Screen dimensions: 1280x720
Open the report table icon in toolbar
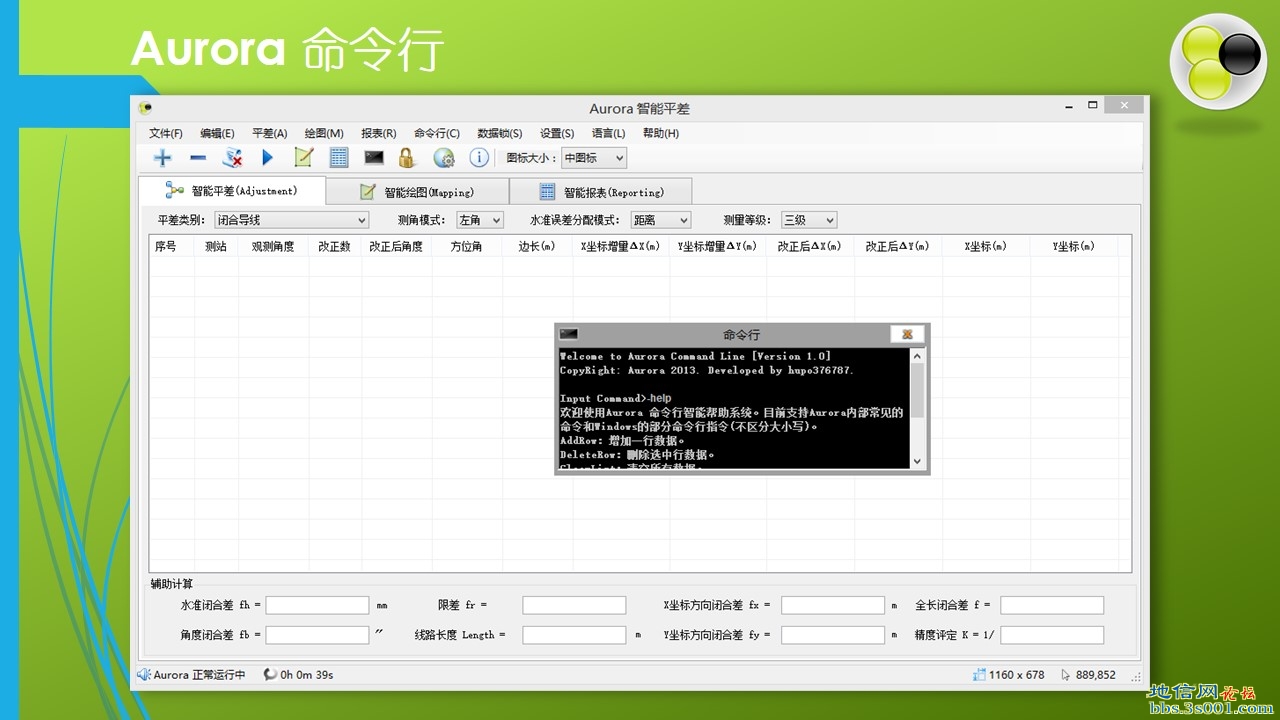click(339, 157)
